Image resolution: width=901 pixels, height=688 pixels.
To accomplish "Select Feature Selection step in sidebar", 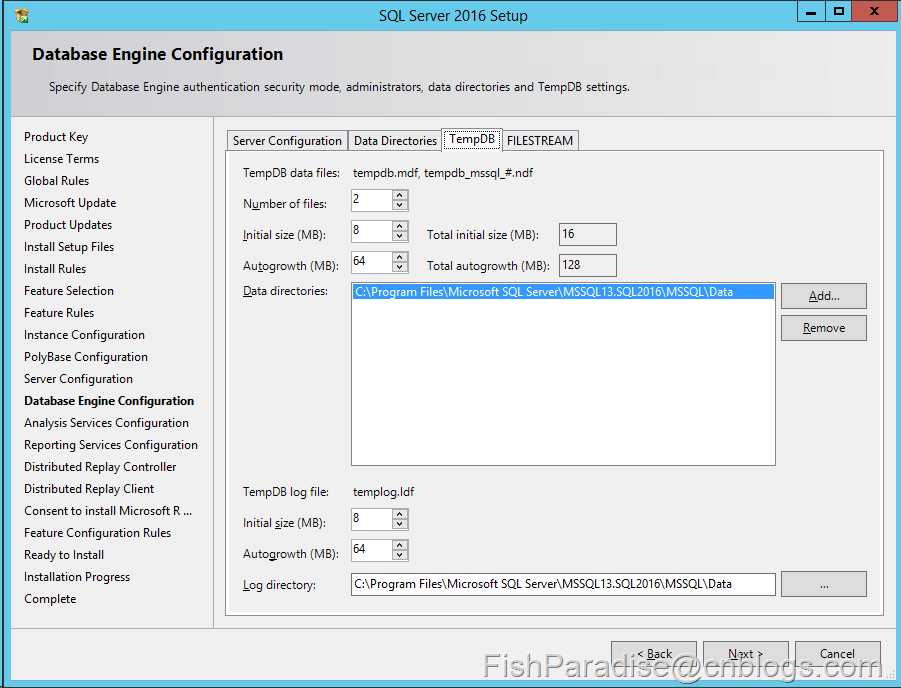I will click(x=69, y=291).
